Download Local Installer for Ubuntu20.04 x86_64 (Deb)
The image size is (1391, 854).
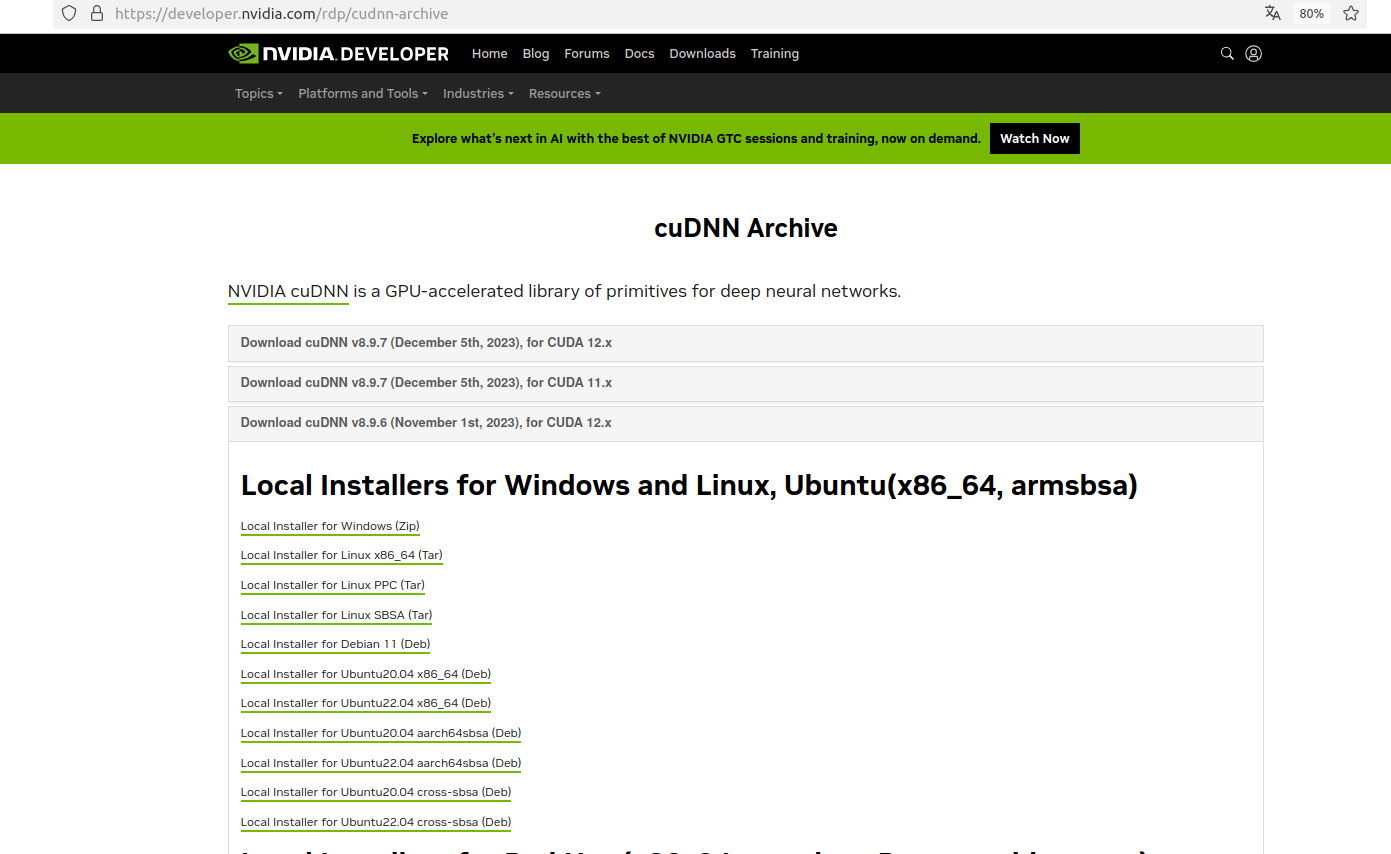(x=366, y=674)
